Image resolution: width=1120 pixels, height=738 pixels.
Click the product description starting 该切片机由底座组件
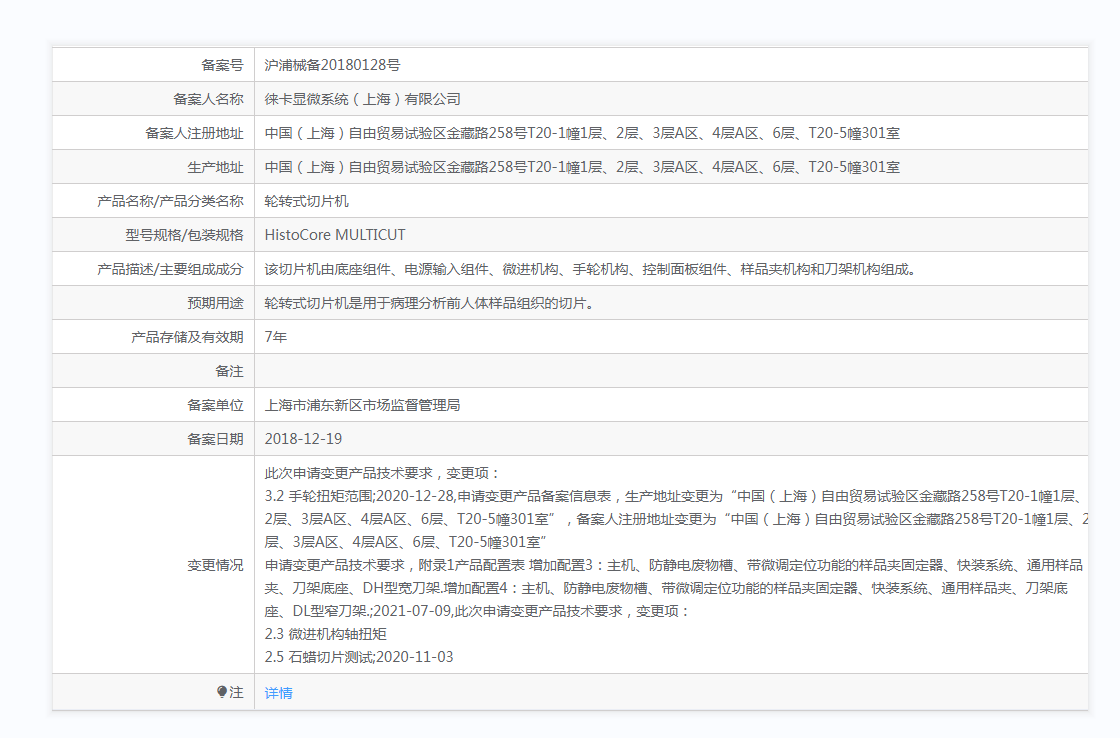pos(590,269)
